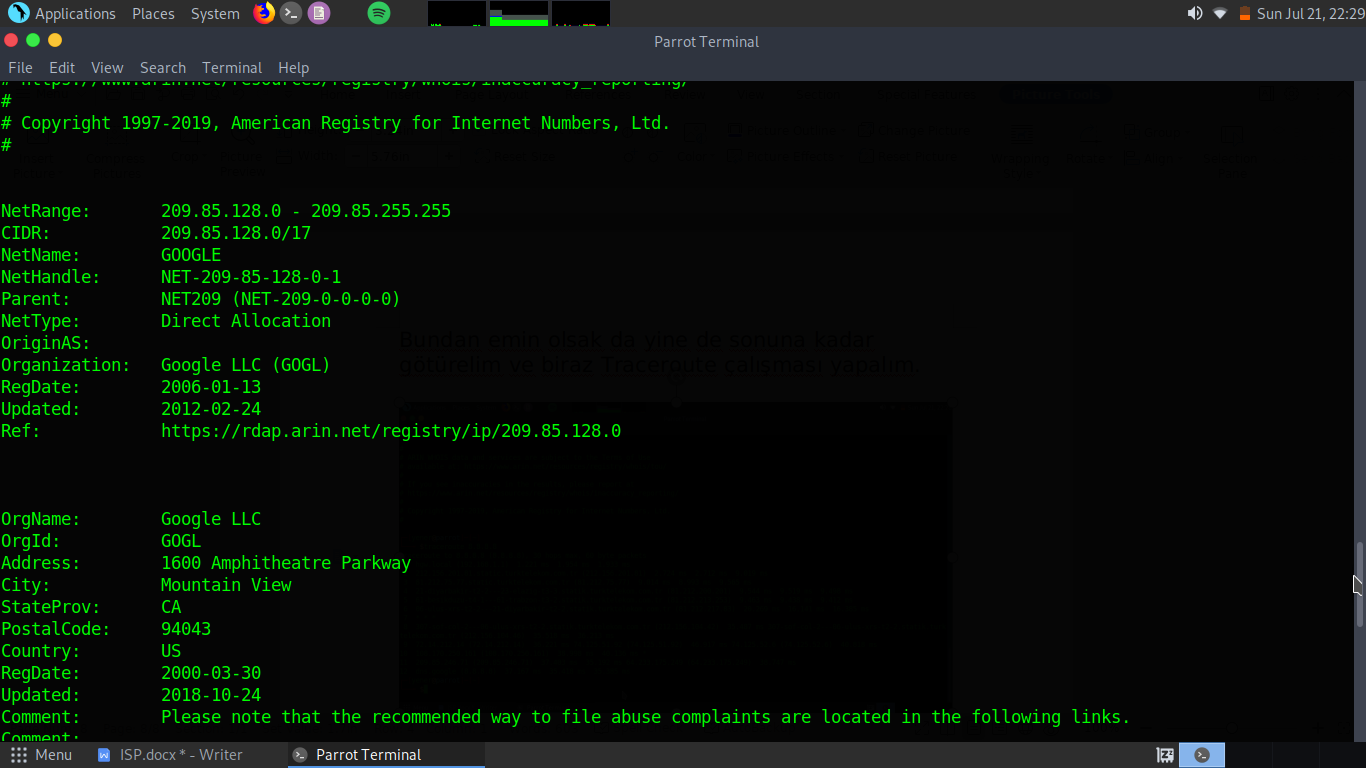The image size is (1366, 768).
Task: Click the NetName value GOOGLE
Action: pyautogui.click(x=191, y=255)
